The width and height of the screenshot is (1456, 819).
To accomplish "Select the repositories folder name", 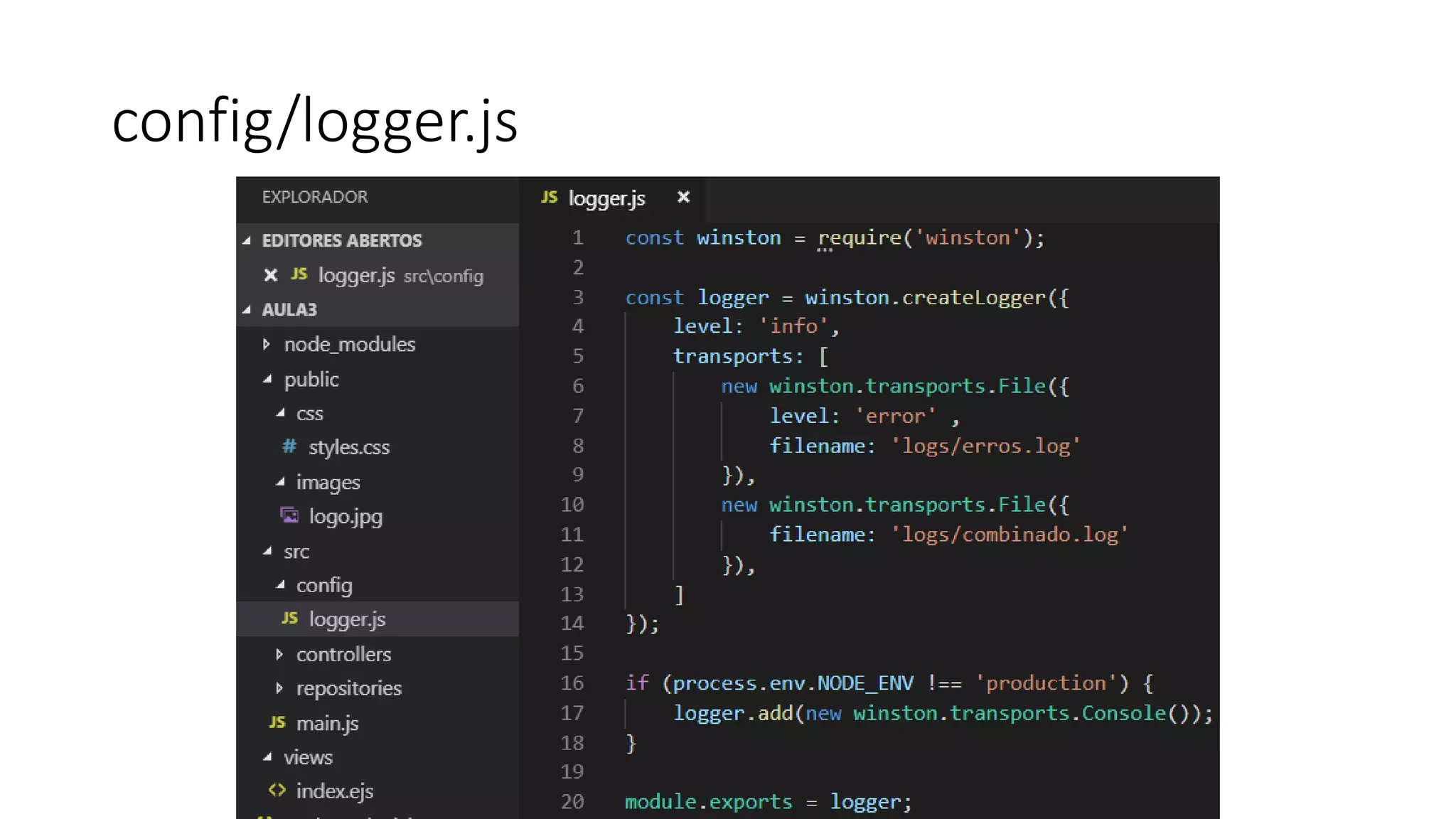I will pos(349,689).
